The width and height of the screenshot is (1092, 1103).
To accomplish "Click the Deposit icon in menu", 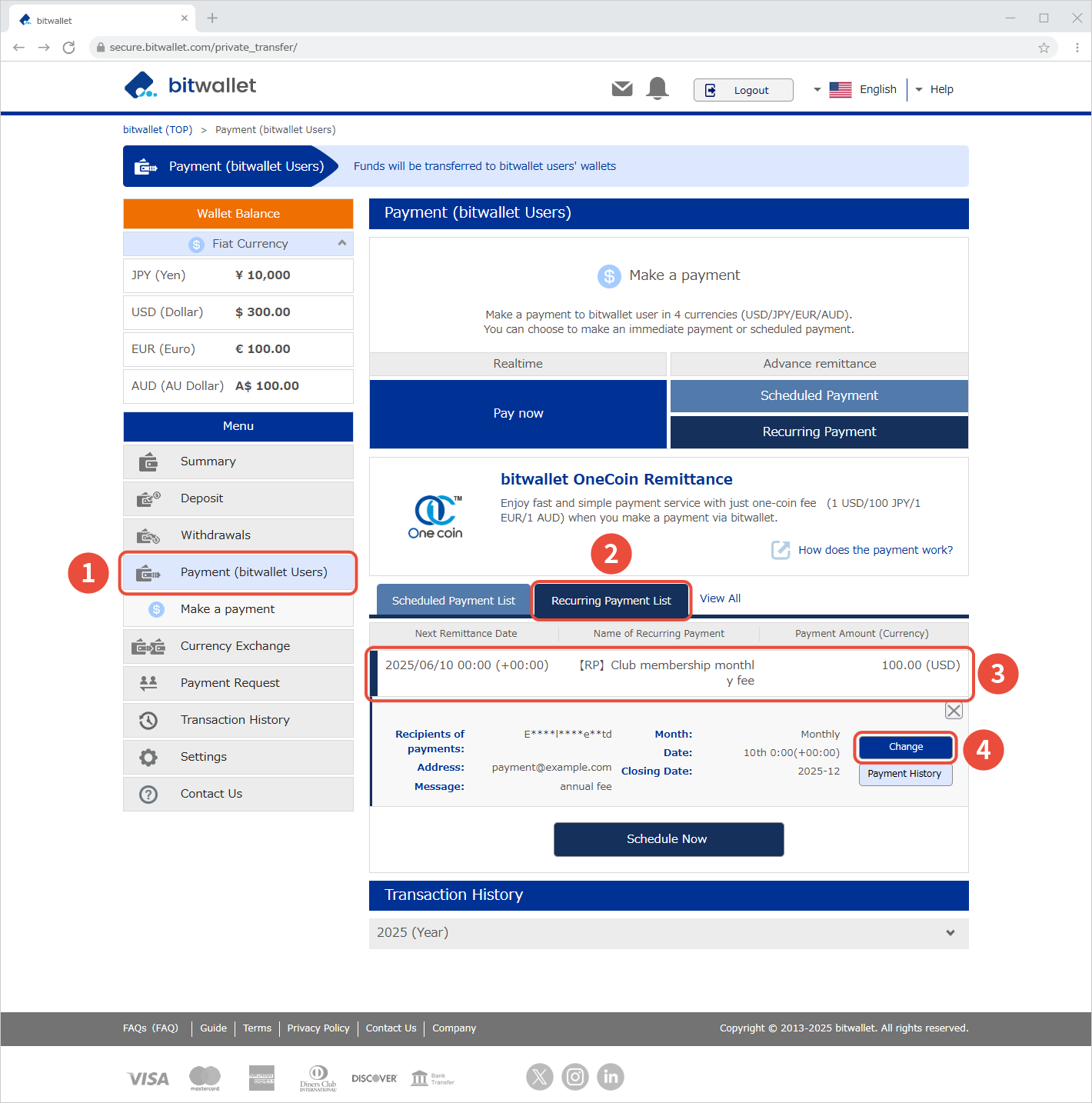I will [x=148, y=498].
